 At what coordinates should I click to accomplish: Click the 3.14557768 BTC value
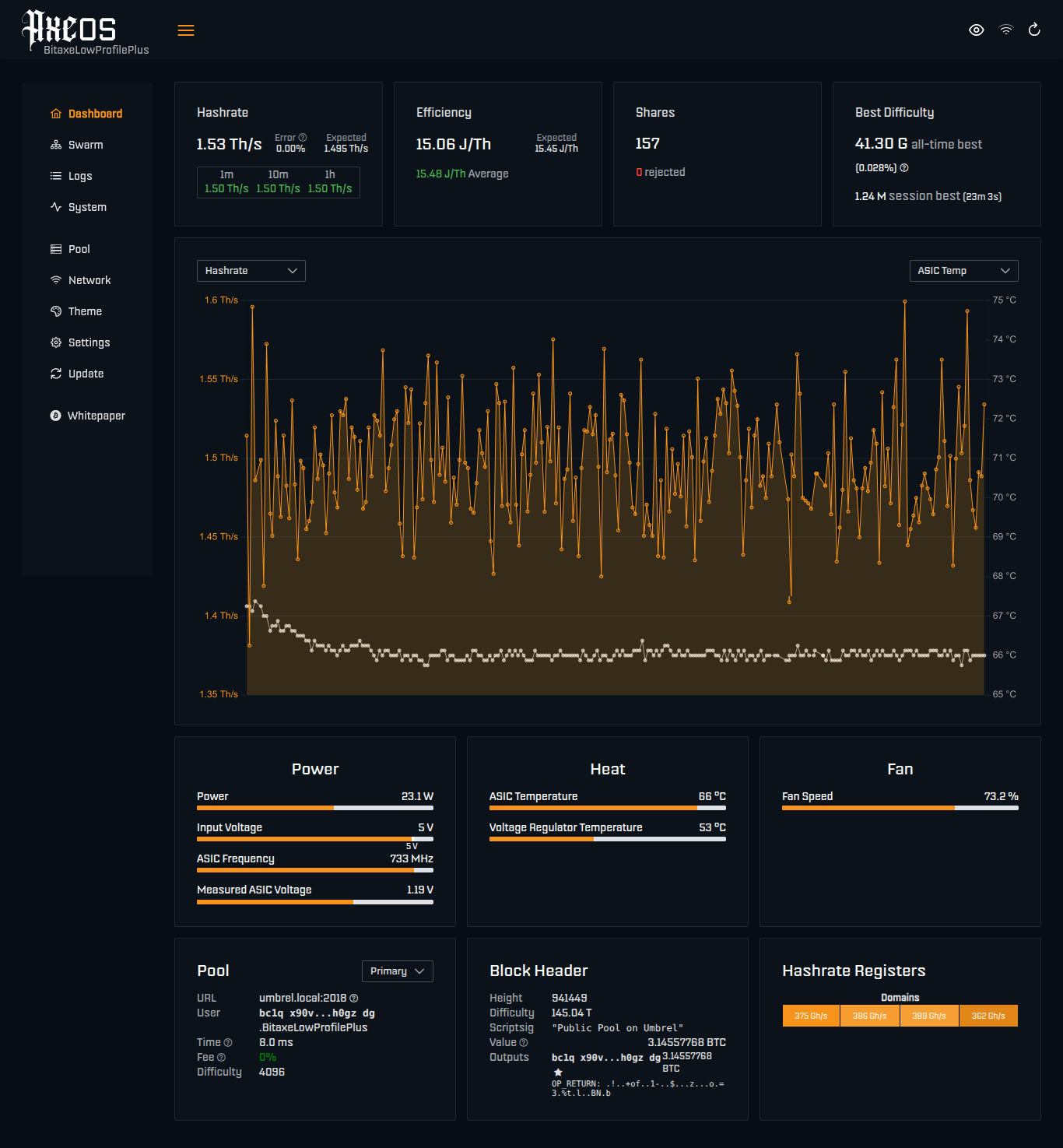(686, 1042)
